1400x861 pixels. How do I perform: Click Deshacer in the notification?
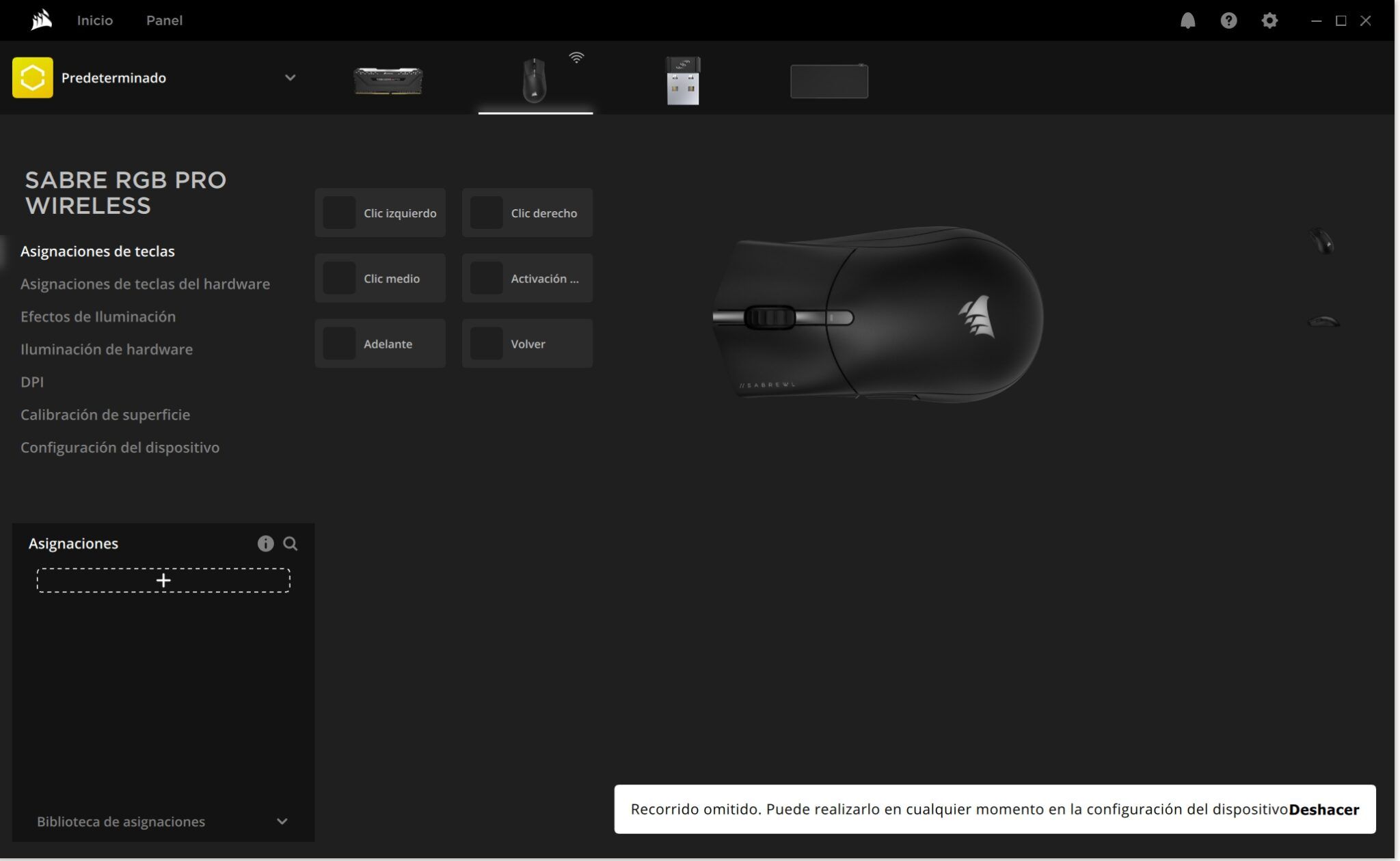pos(1324,810)
